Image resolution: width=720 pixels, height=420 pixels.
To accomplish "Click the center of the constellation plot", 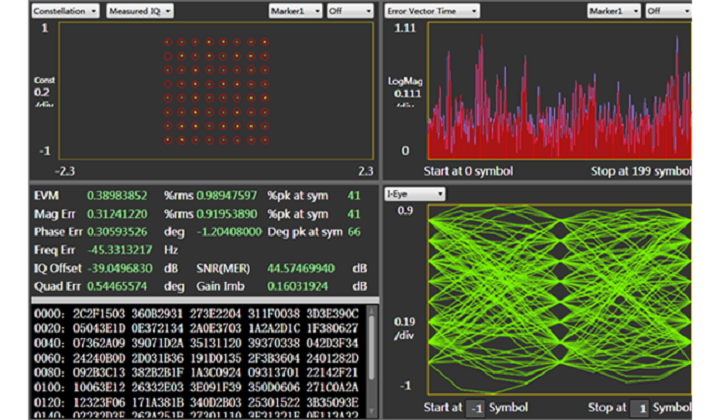I will [x=216, y=90].
